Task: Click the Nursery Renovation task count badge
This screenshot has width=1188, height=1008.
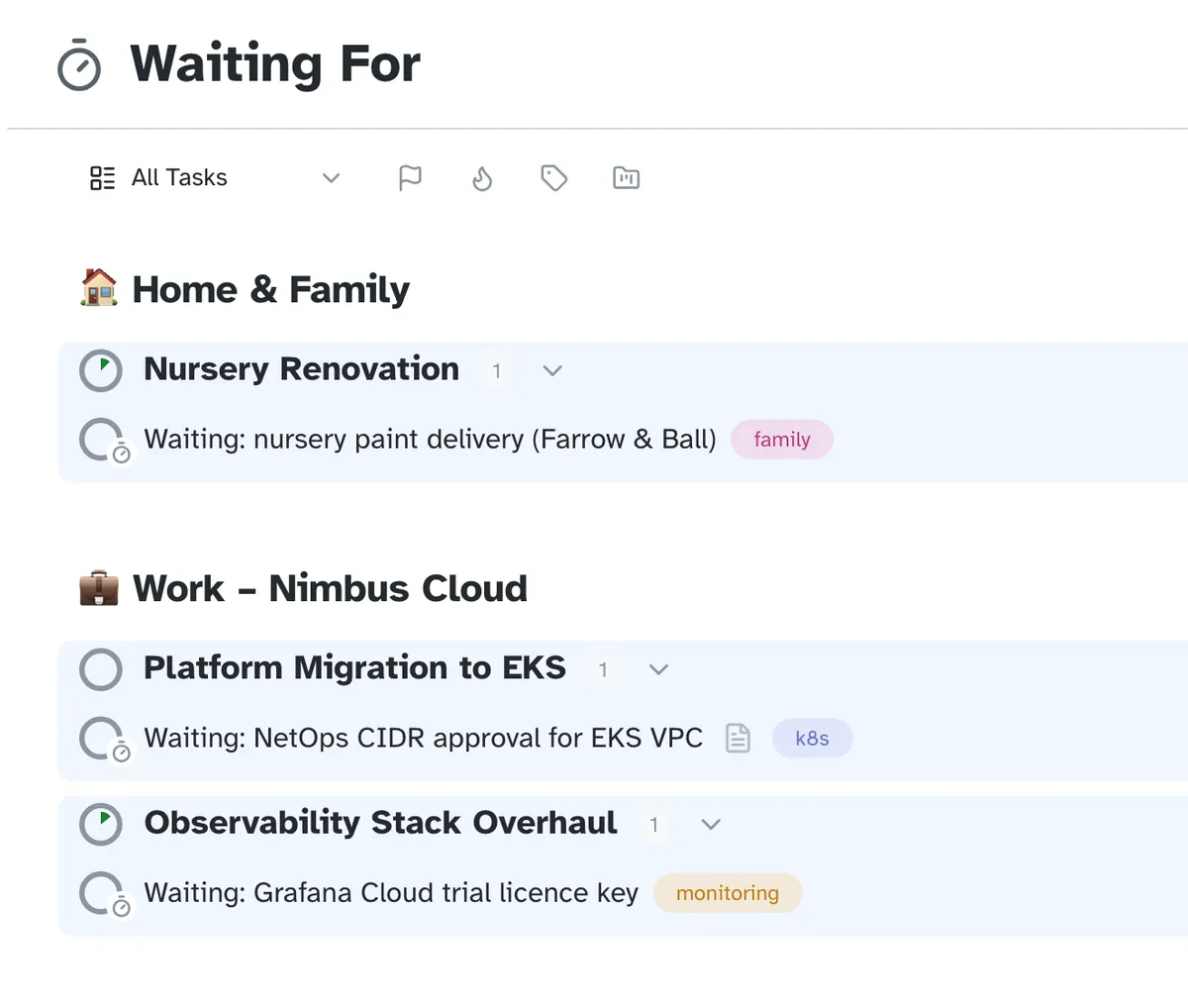Action: [x=496, y=371]
